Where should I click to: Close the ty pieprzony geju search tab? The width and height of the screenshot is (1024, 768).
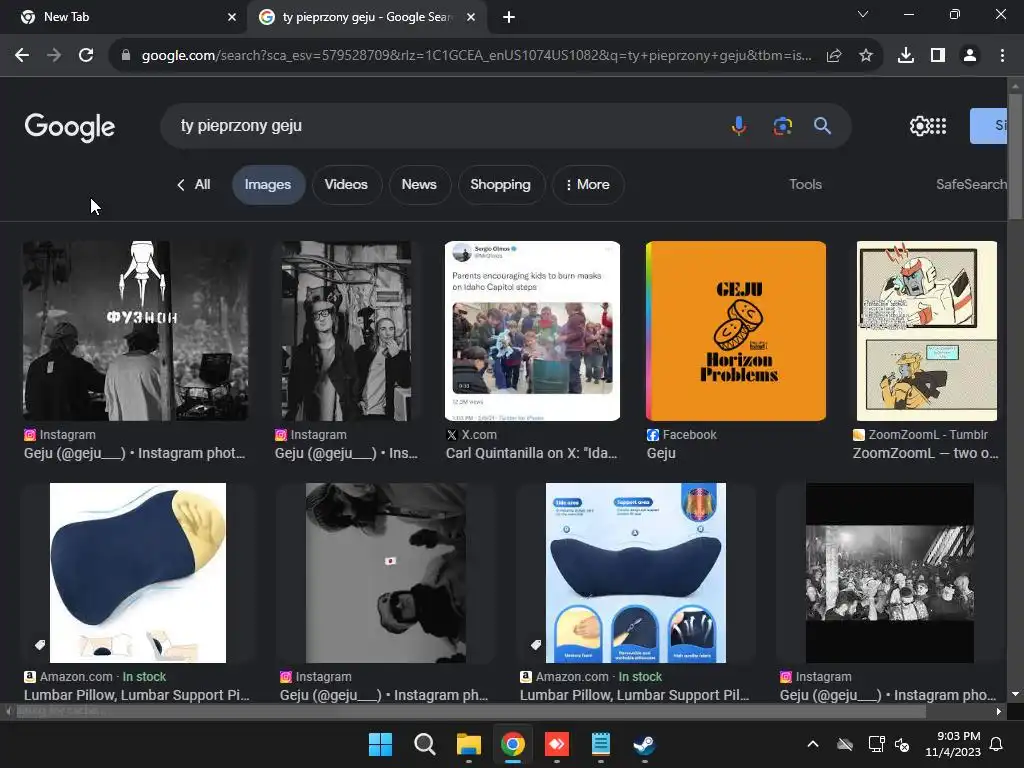471,17
